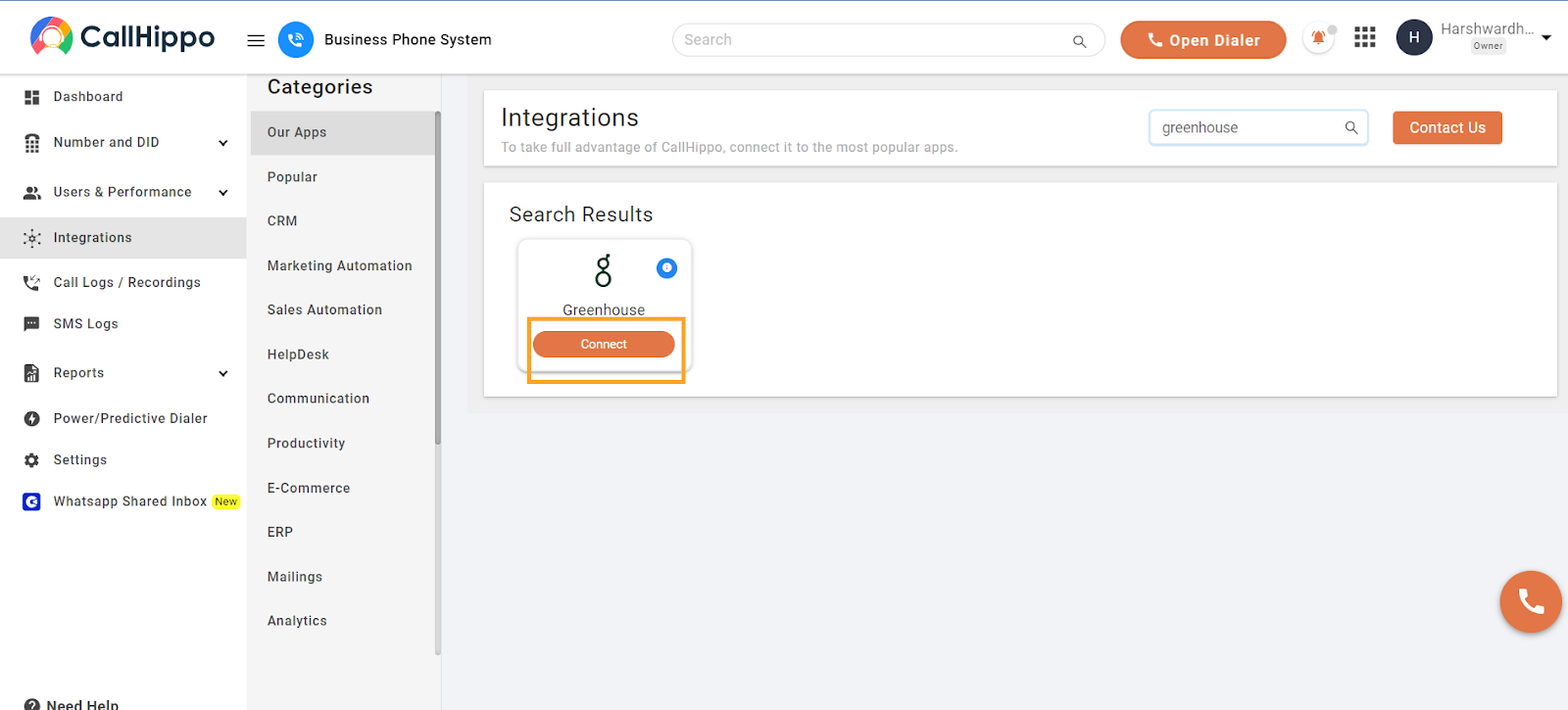The height and width of the screenshot is (710, 1568).
Task: Click the CallHippo logo
Action: tap(122, 37)
